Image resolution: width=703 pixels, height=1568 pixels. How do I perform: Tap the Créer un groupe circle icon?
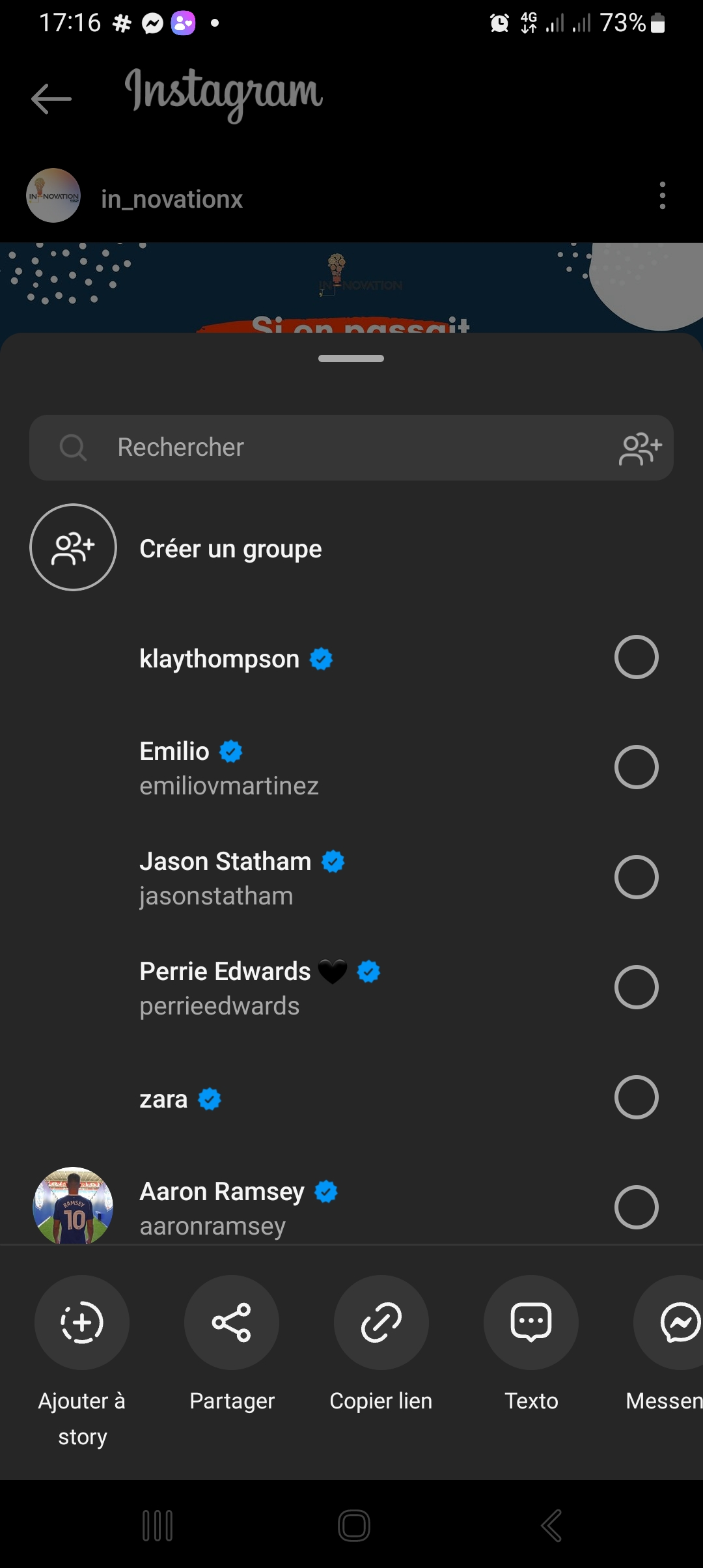(73, 548)
